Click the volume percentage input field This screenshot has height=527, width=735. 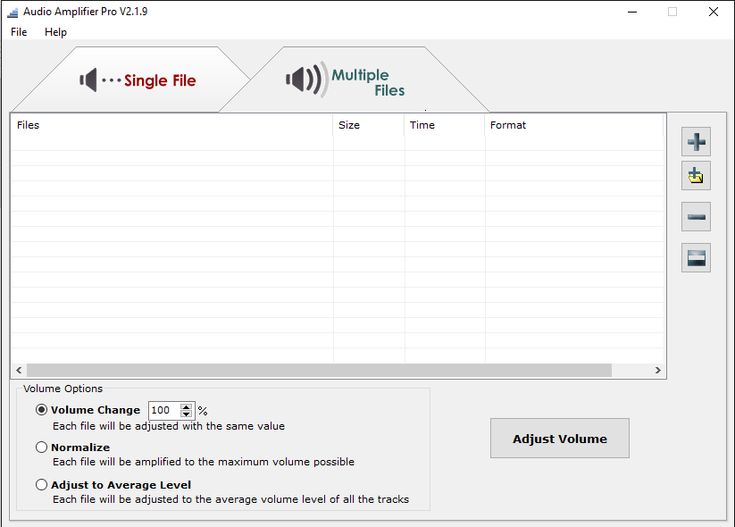tap(165, 410)
